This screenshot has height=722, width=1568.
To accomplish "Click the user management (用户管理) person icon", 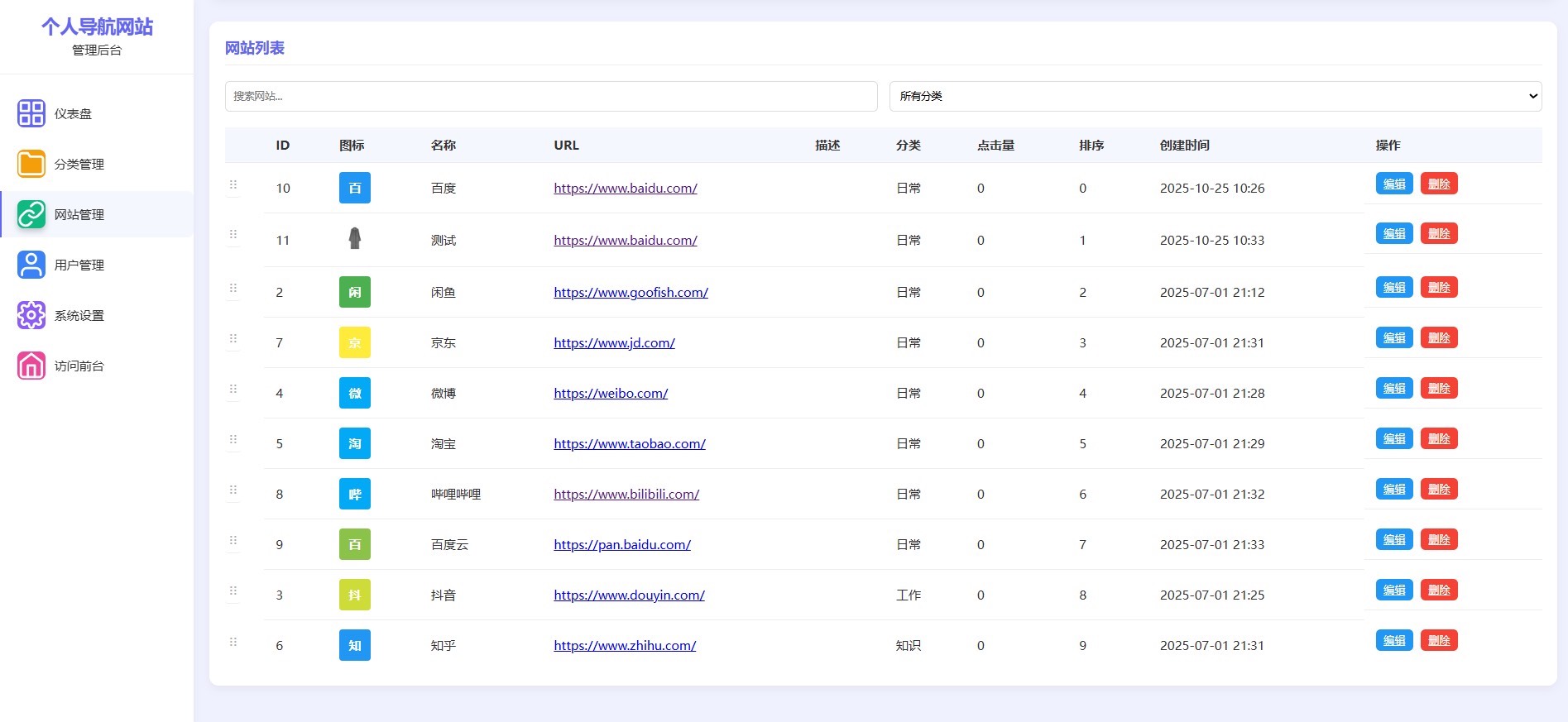I will point(31,265).
